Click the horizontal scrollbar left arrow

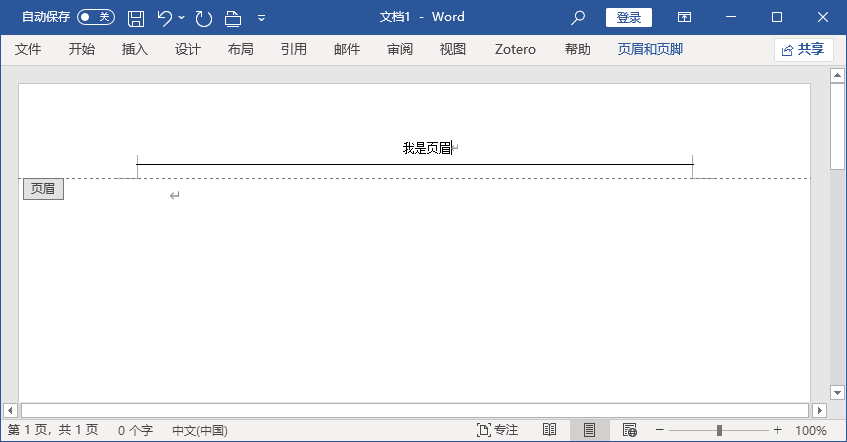click(10, 410)
